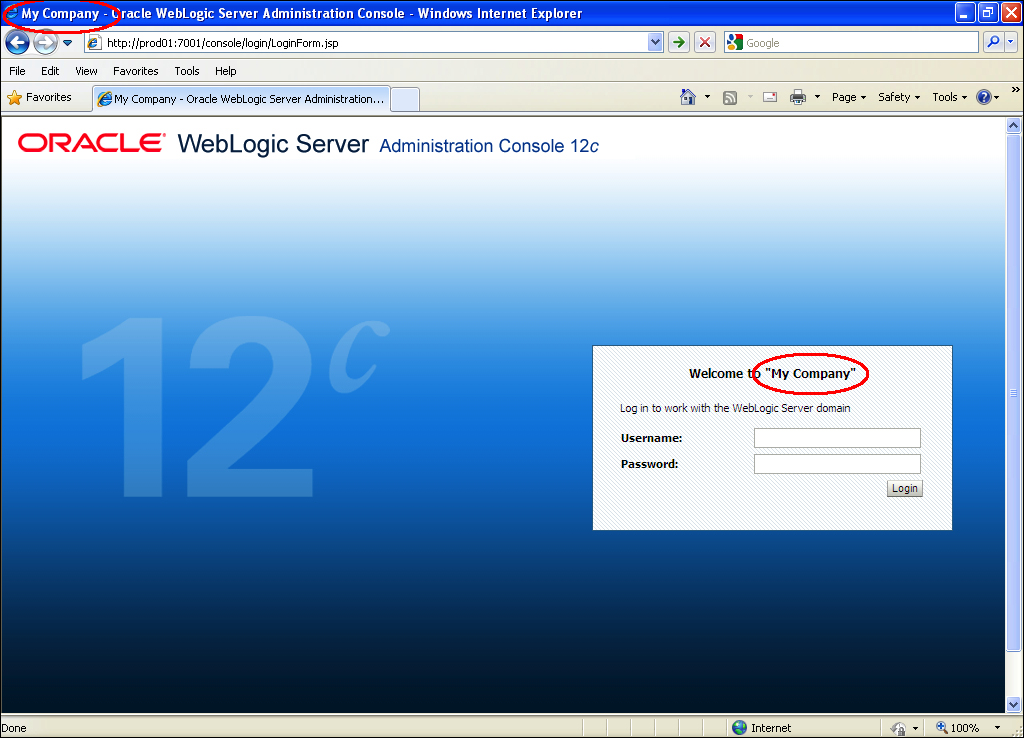This screenshot has height=738, width=1024.
Task: Open the Safety command dropdown
Action: 899,97
